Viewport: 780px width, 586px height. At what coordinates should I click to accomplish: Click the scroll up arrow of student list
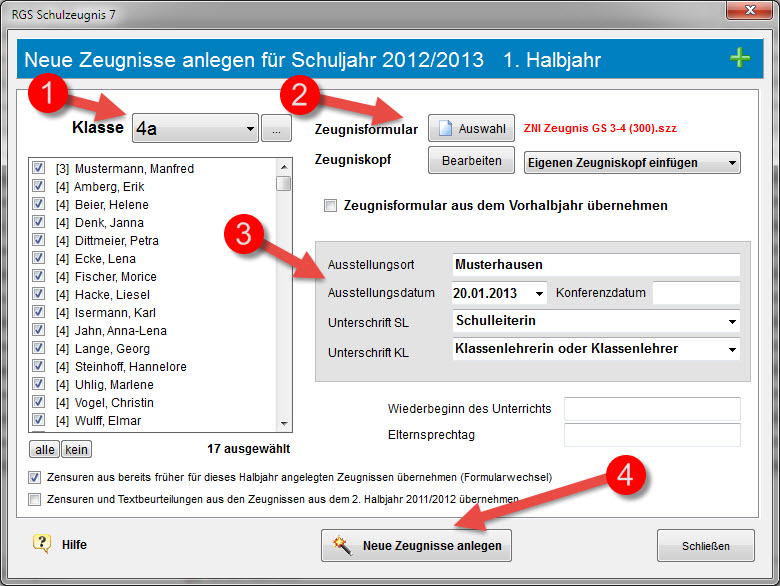284,167
